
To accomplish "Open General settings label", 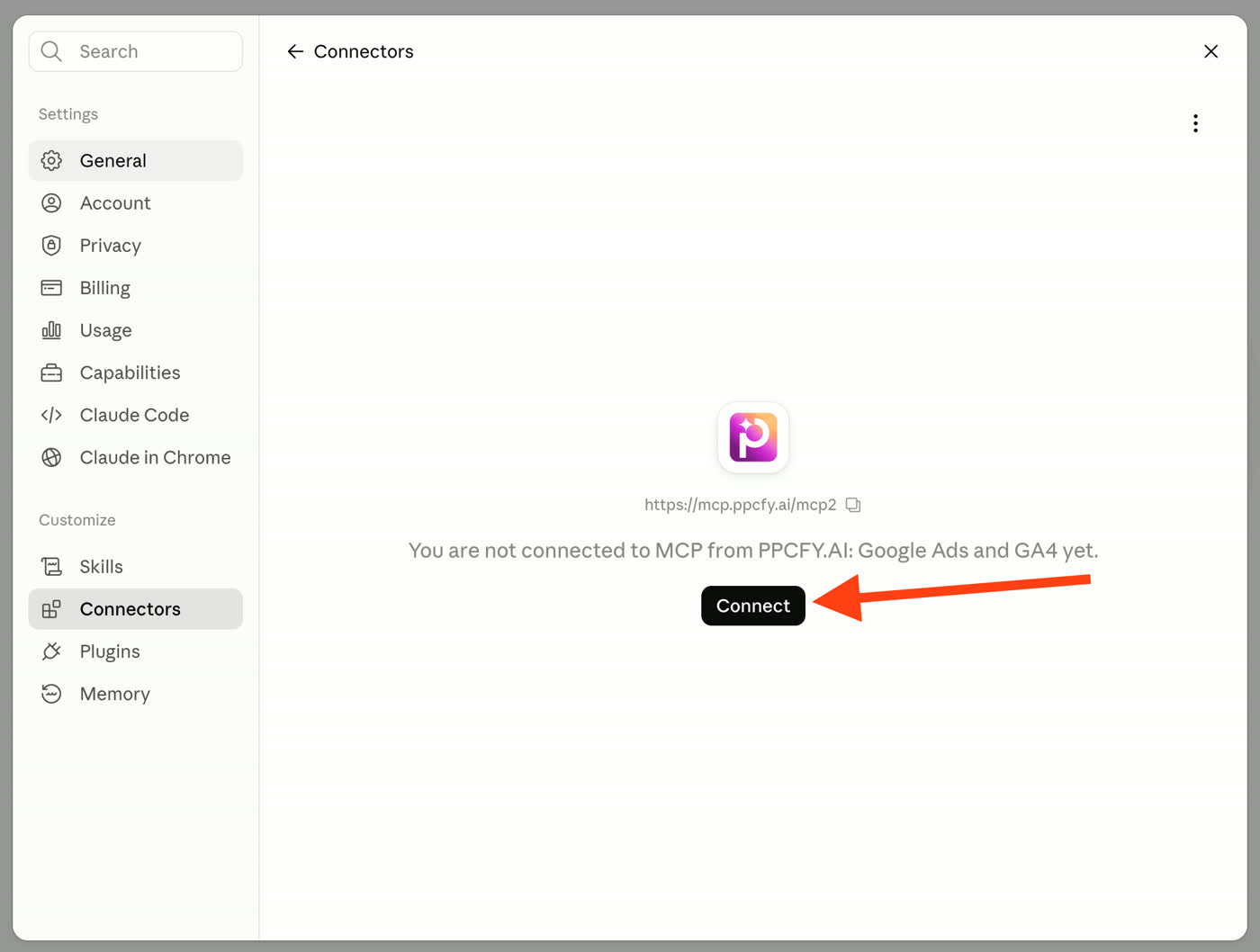I will 112,160.
